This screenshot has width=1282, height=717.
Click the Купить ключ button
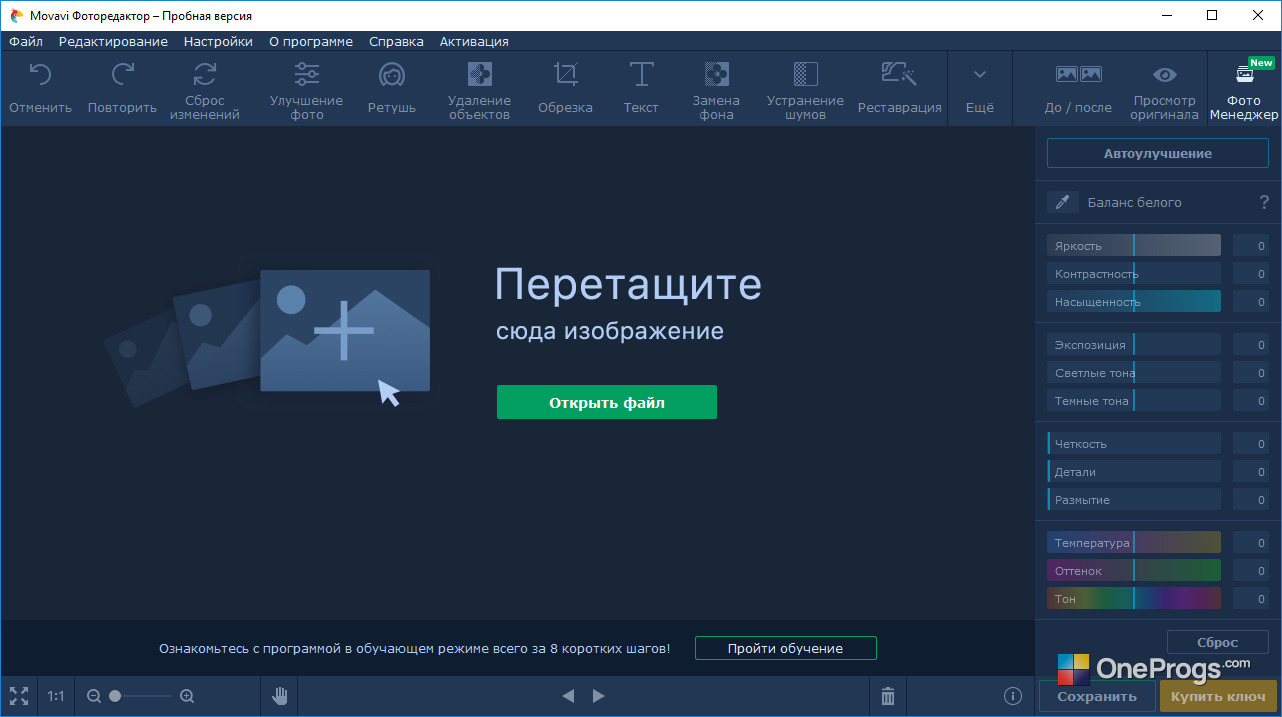[x=1218, y=697]
